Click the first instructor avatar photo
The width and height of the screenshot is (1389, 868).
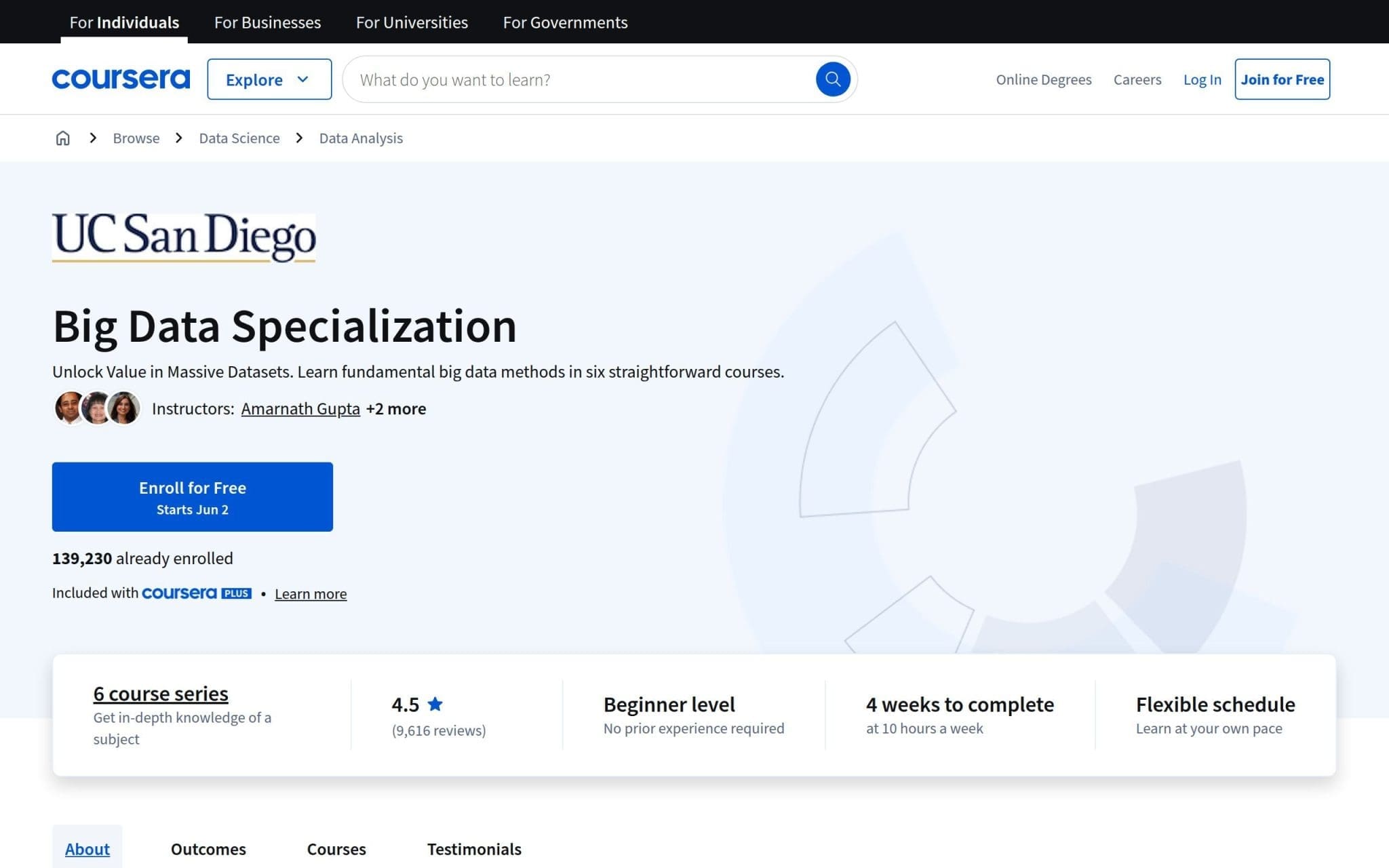[69, 408]
